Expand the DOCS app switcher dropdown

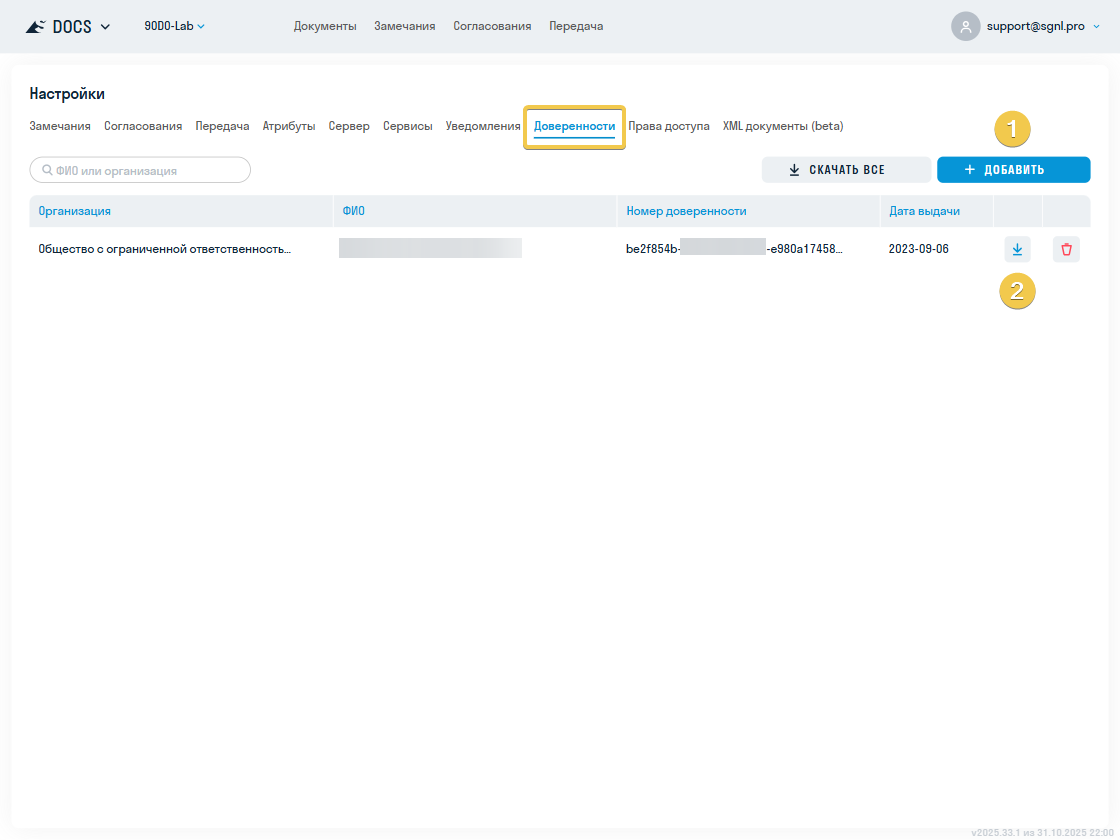[105, 27]
